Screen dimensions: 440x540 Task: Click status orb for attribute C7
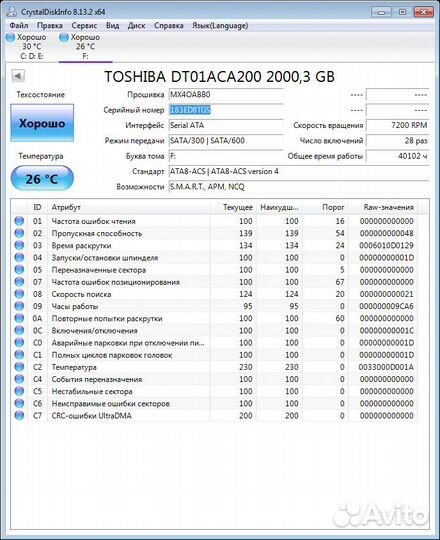coord(19,415)
